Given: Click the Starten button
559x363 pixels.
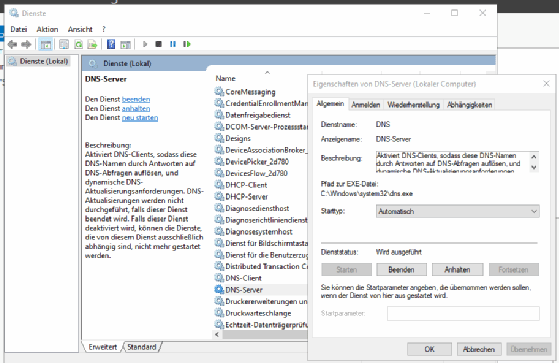Looking at the screenshot, I should coord(347,270).
